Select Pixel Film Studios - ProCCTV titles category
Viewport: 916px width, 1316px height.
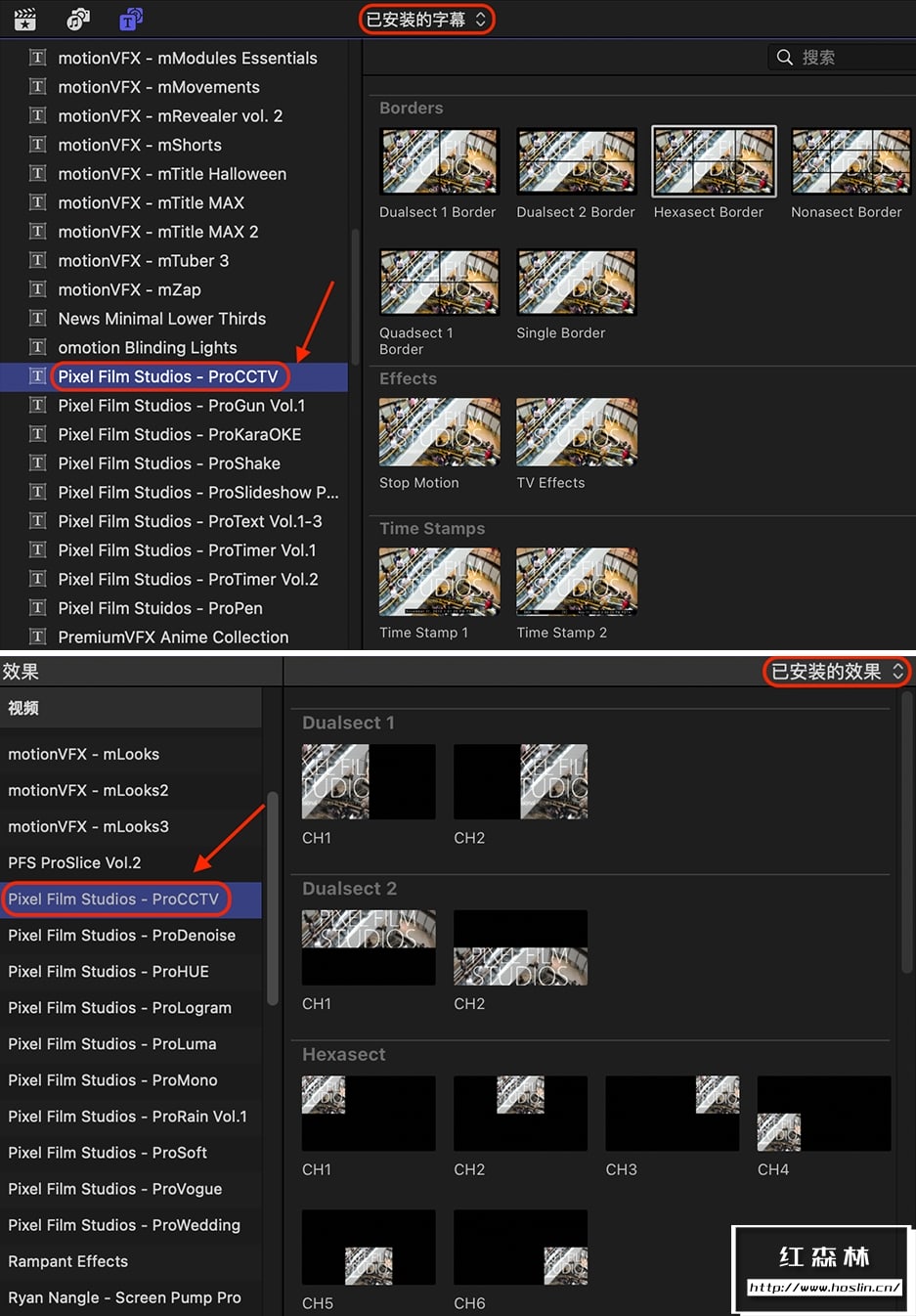[x=174, y=376]
